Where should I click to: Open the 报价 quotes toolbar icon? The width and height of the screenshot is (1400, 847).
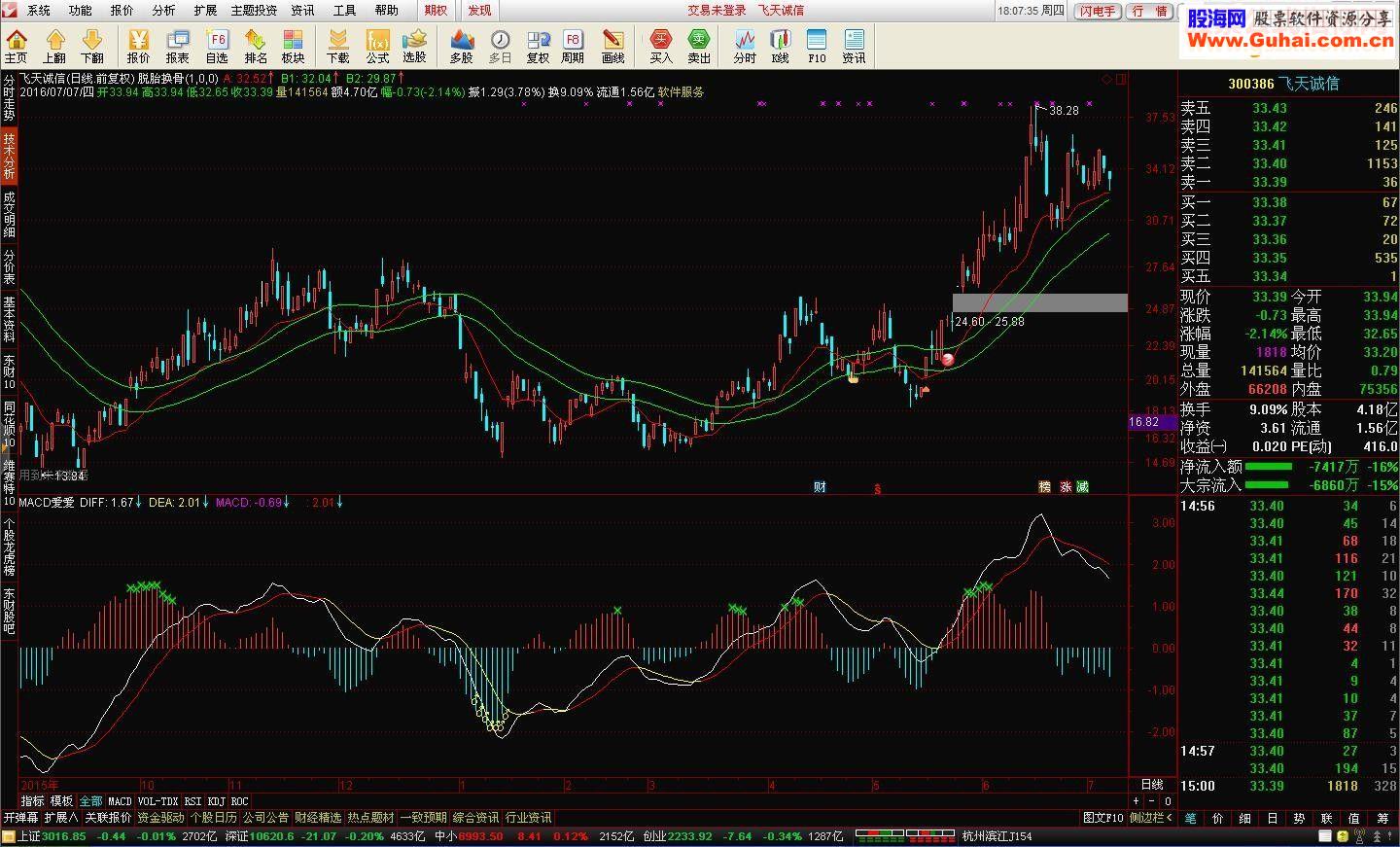139,45
